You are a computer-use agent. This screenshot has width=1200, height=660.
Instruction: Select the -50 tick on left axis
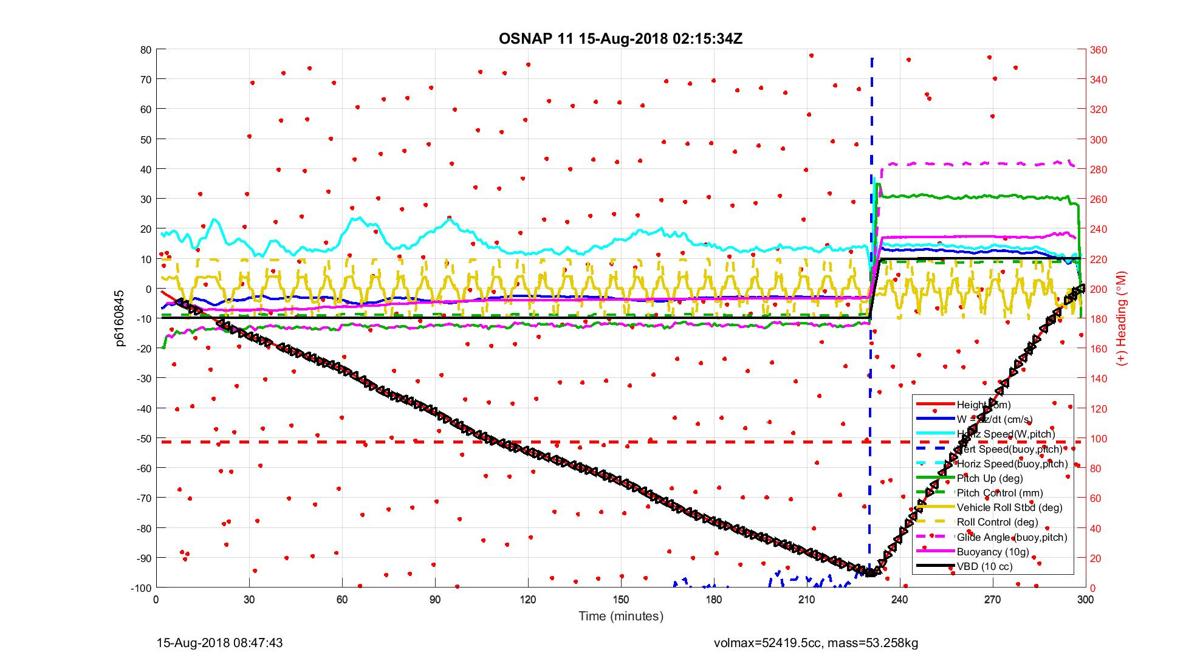(x=142, y=438)
